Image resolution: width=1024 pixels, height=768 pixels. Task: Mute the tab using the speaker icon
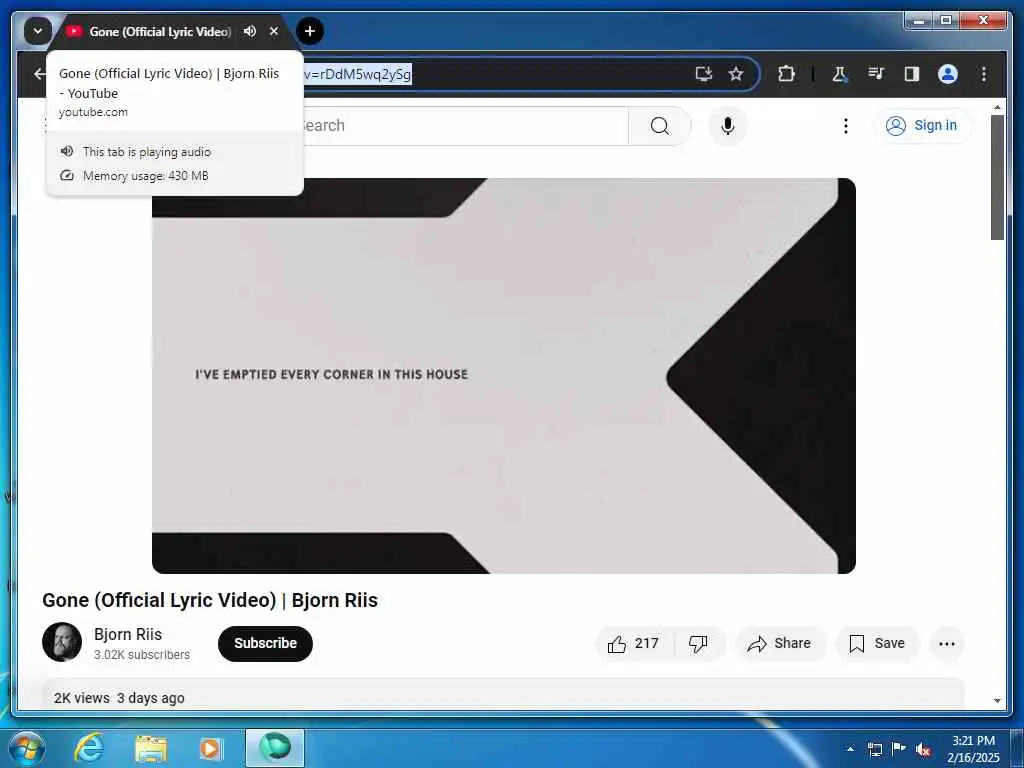coord(249,31)
